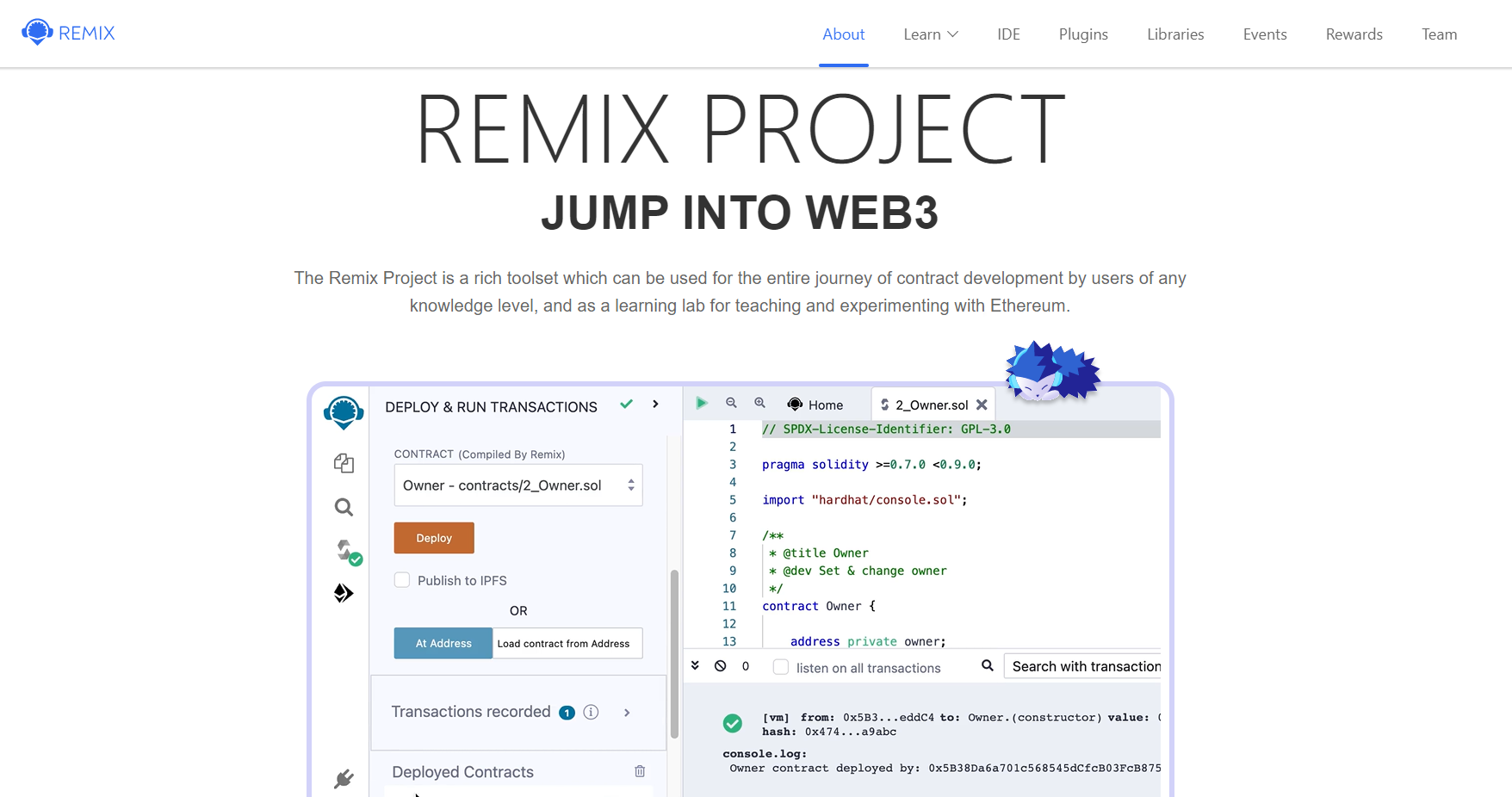Focus the Search with transaction hash field

[x=1082, y=666]
